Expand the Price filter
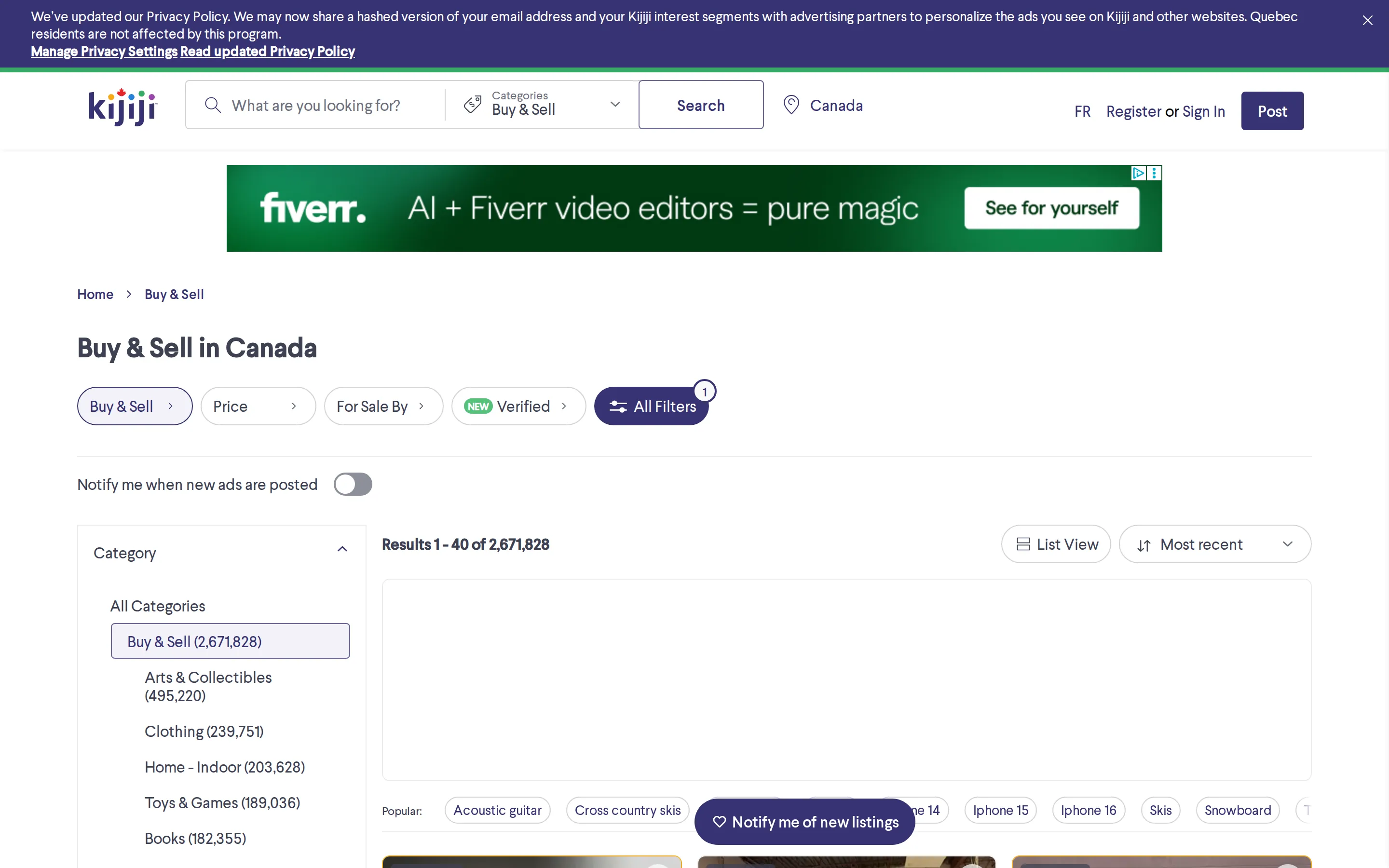The image size is (1389, 868). [259, 407]
